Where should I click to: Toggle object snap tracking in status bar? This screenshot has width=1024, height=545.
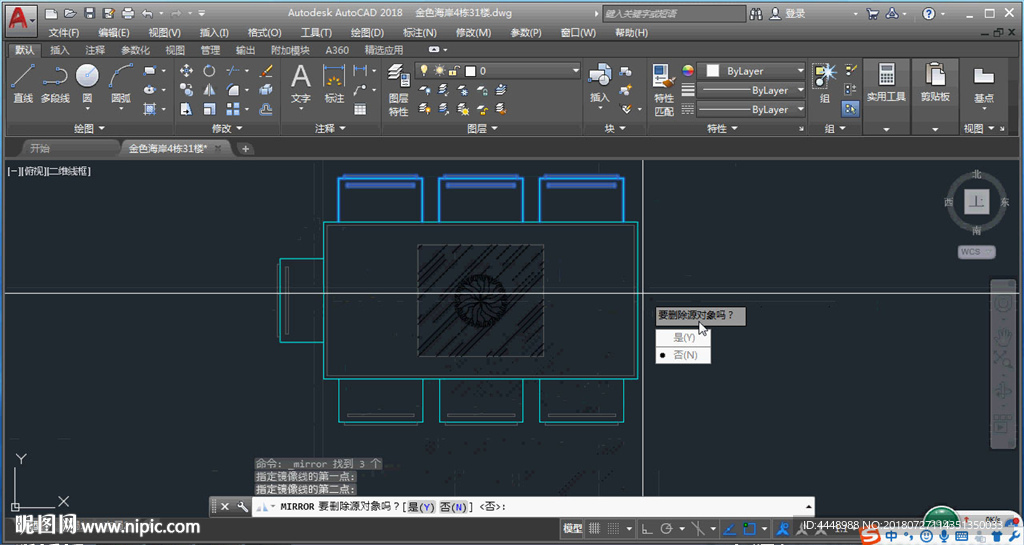[x=730, y=528]
